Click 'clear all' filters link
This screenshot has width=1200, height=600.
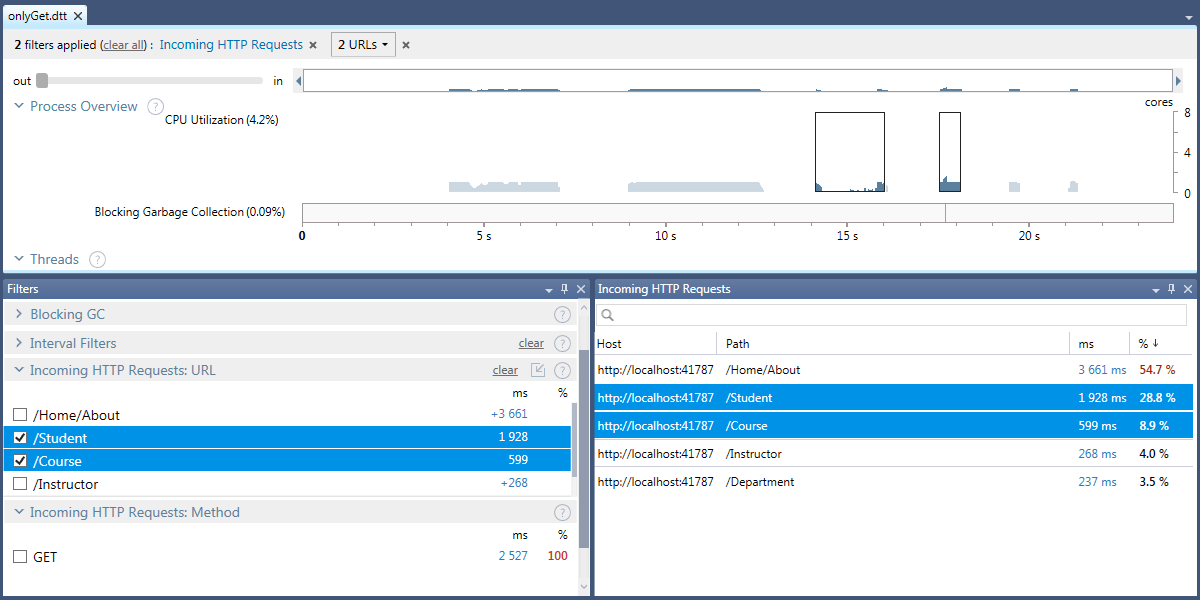click(x=125, y=45)
